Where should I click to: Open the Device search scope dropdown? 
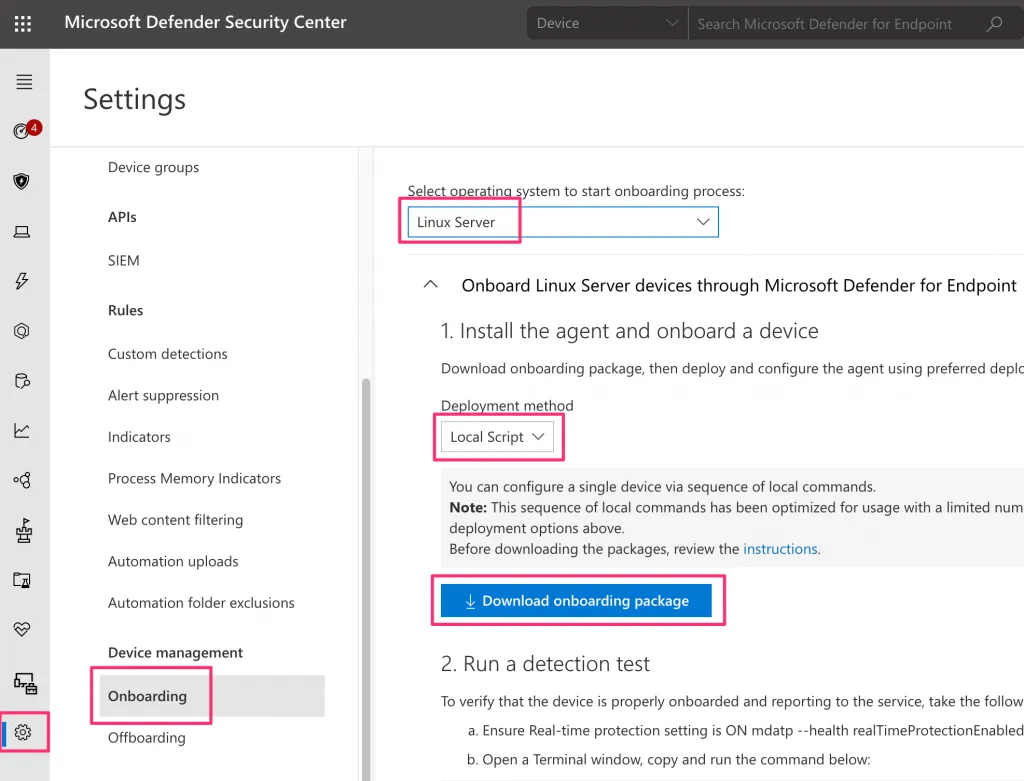pyautogui.click(x=607, y=24)
